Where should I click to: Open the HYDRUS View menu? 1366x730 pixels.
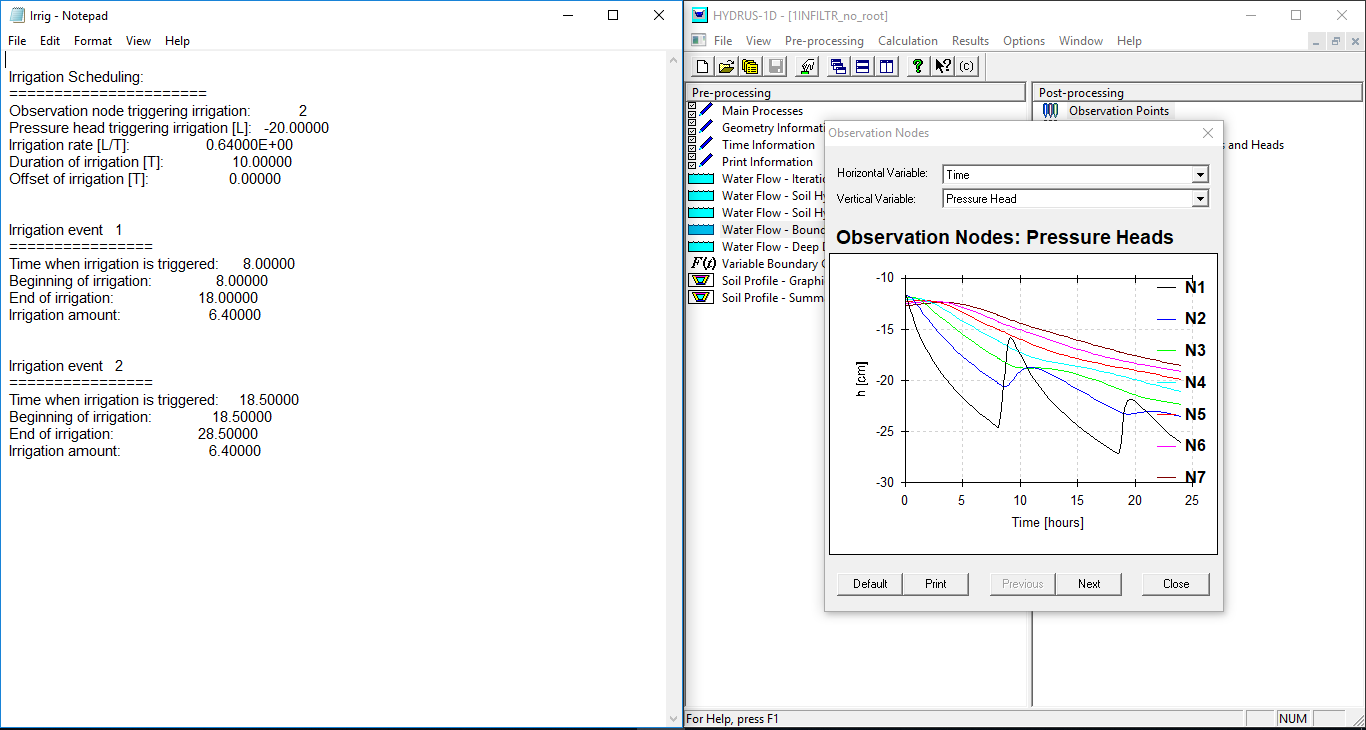(758, 41)
